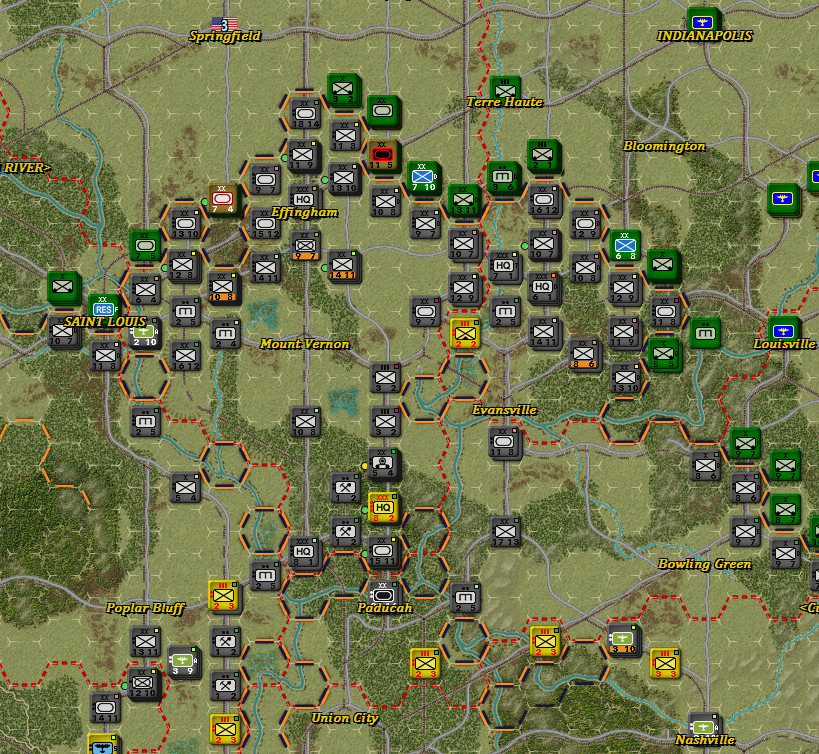
Task: Click the Springfield city label
Action: pyautogui.click(x=225, y=36)
